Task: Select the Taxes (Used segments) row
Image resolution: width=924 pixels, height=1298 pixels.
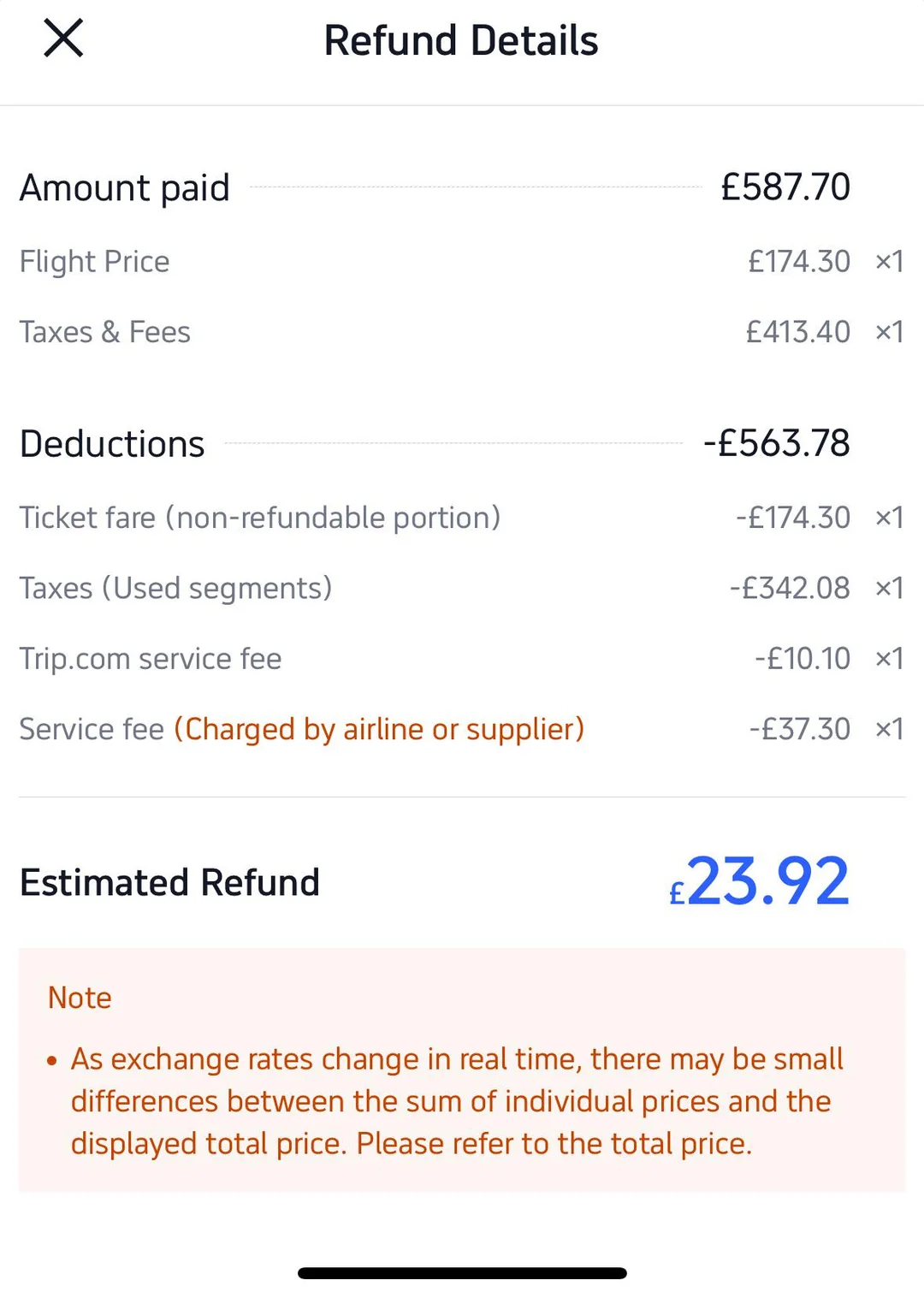Action: pyautogui.click(x=175, y=589)
